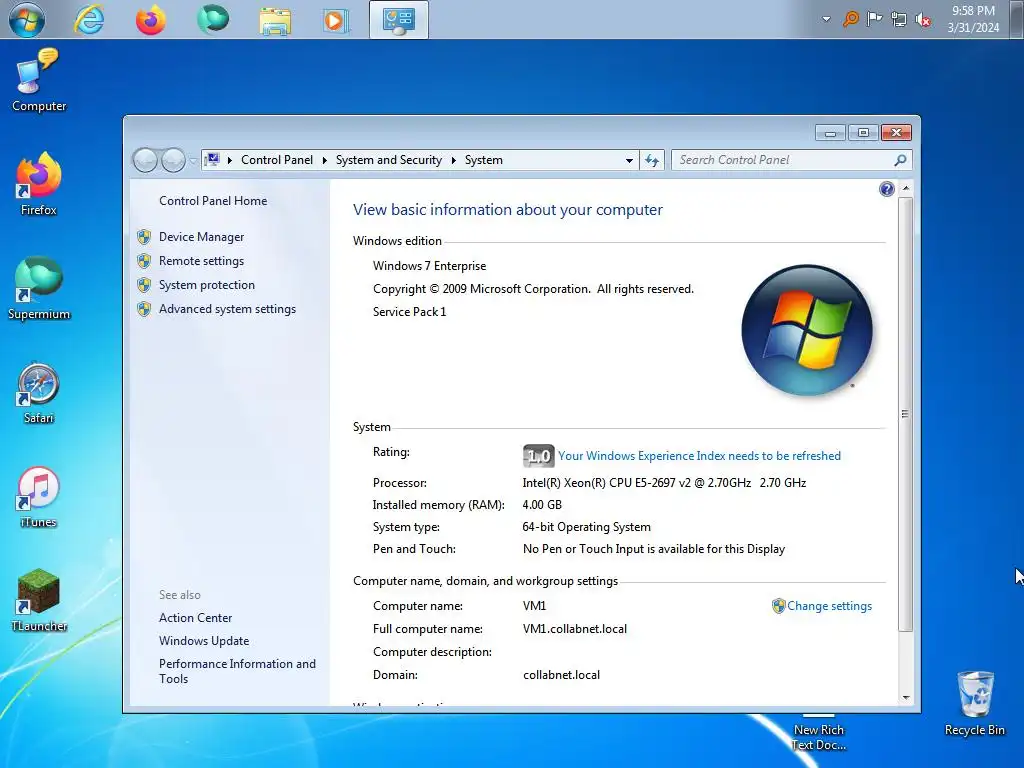Click the address bar computer icon

click(212, 159)
